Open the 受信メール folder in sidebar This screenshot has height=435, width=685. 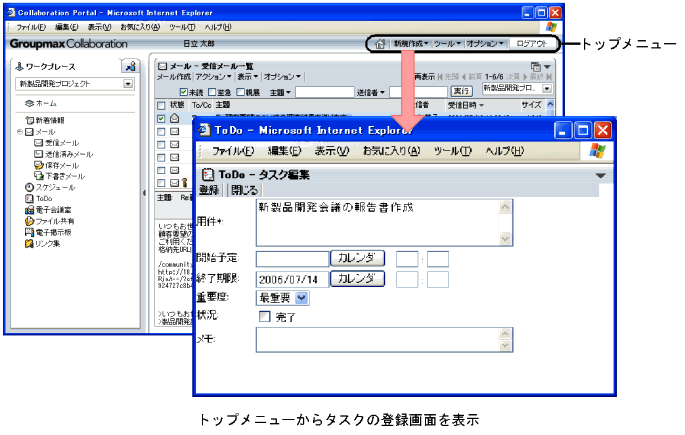click(56, 143)
